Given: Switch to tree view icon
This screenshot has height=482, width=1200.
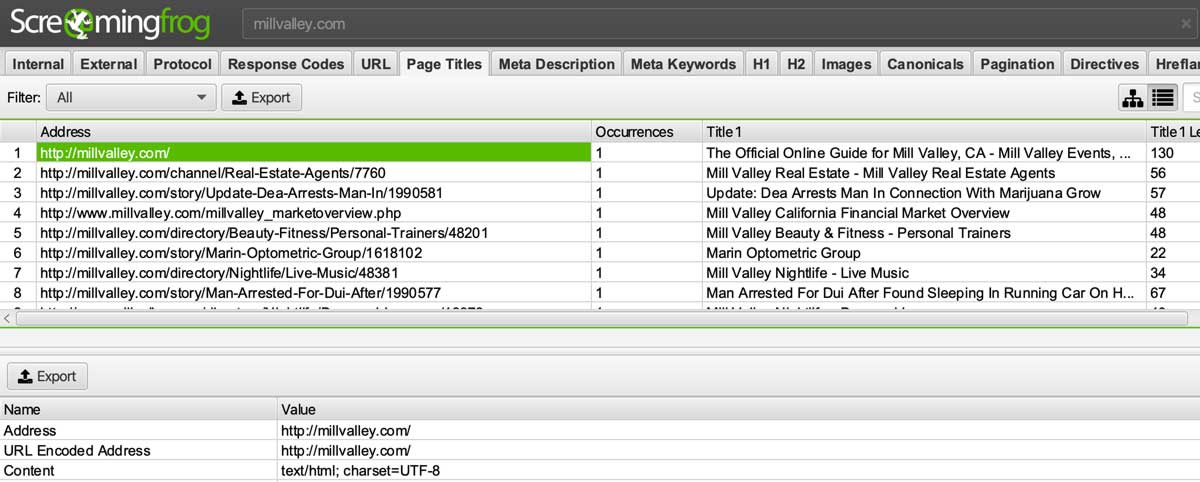Looking at the screenshot, I should [1132, 97].
